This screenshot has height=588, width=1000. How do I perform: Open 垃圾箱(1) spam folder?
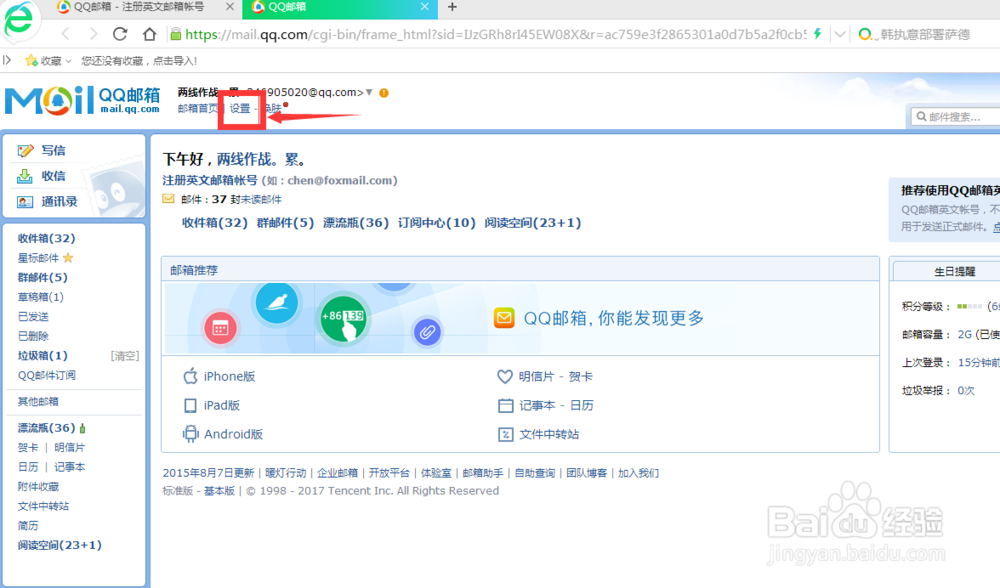point(42,356)
